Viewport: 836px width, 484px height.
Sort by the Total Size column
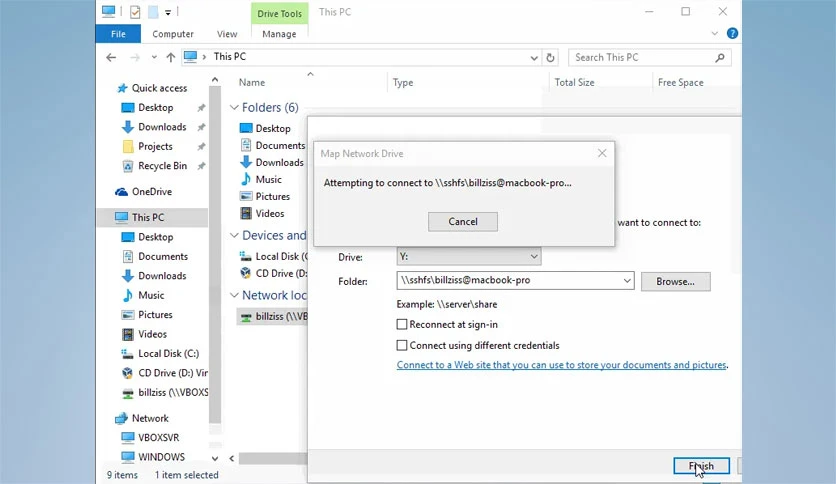574,83
